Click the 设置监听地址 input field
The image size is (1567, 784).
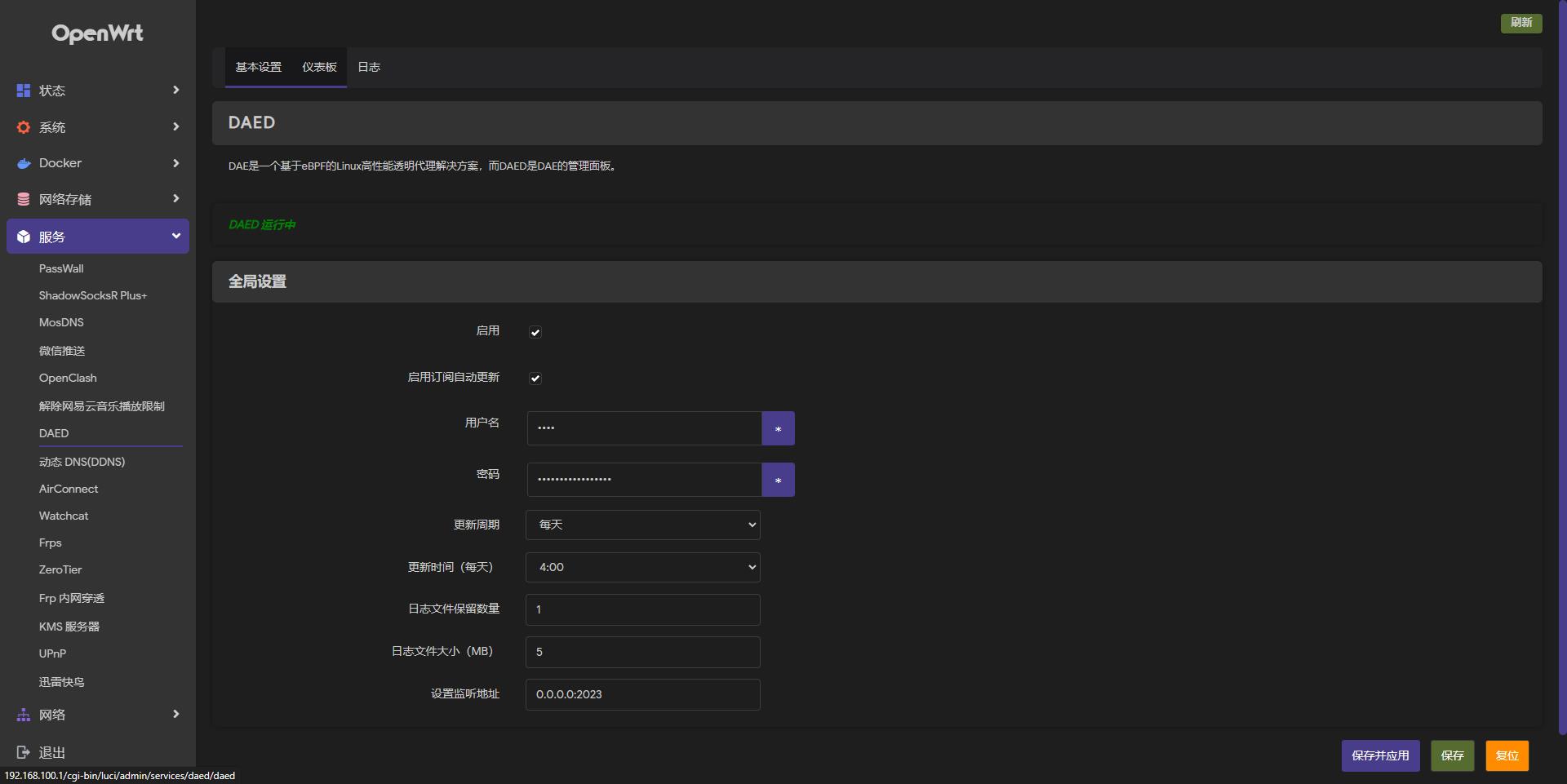pos(643,694)
